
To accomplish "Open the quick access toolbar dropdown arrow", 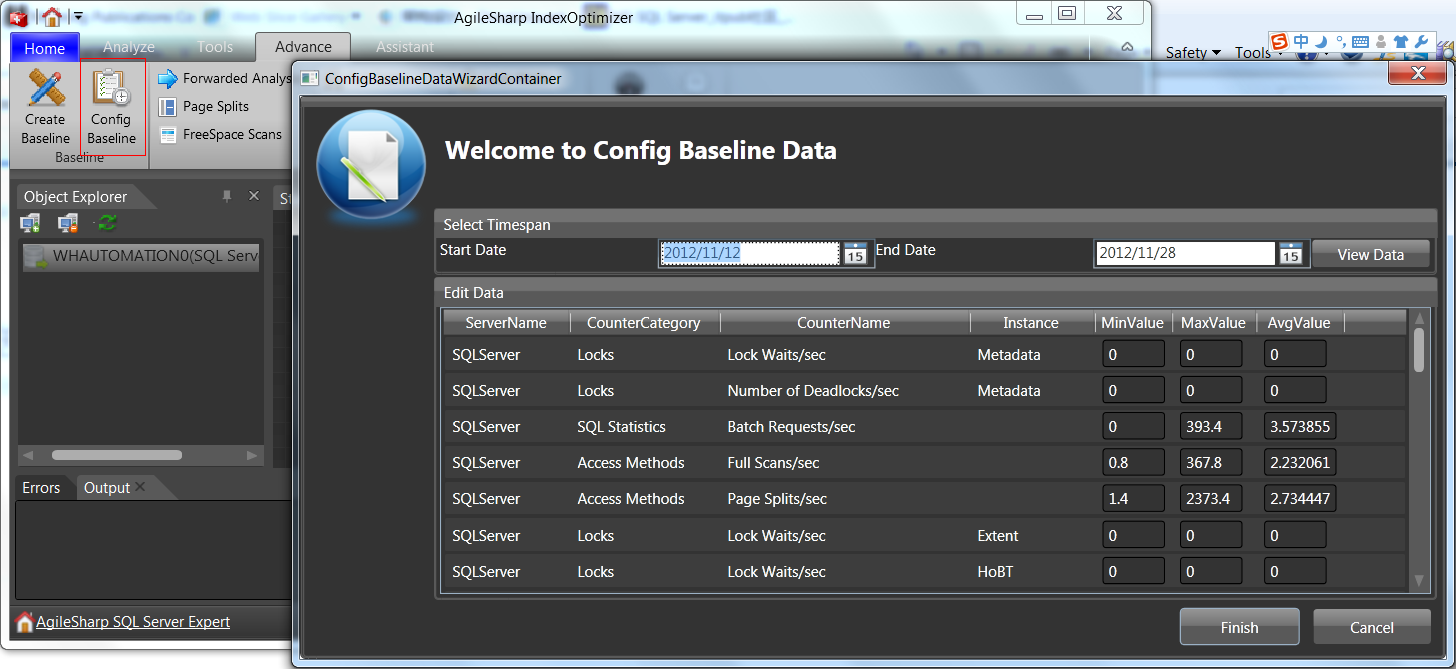I will [78, 17].
